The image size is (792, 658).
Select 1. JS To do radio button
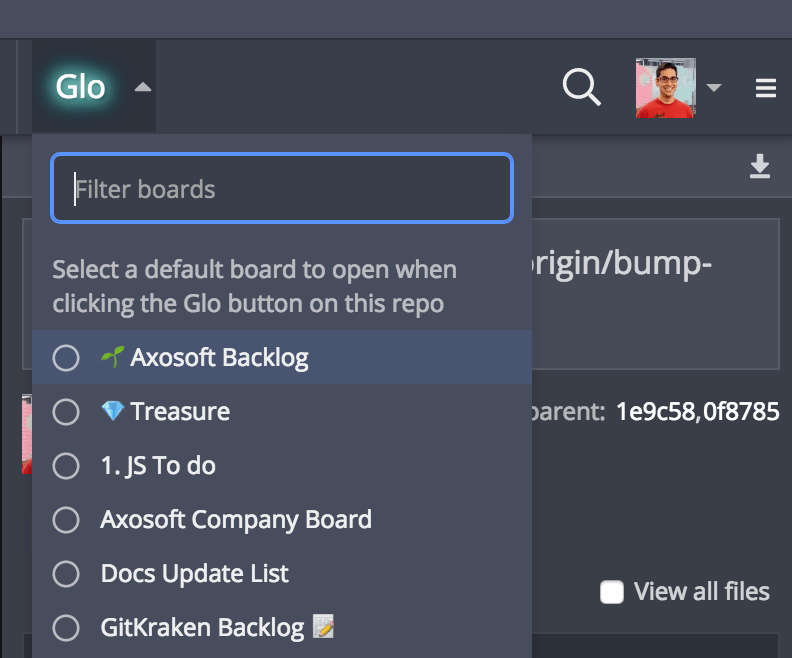66,466
